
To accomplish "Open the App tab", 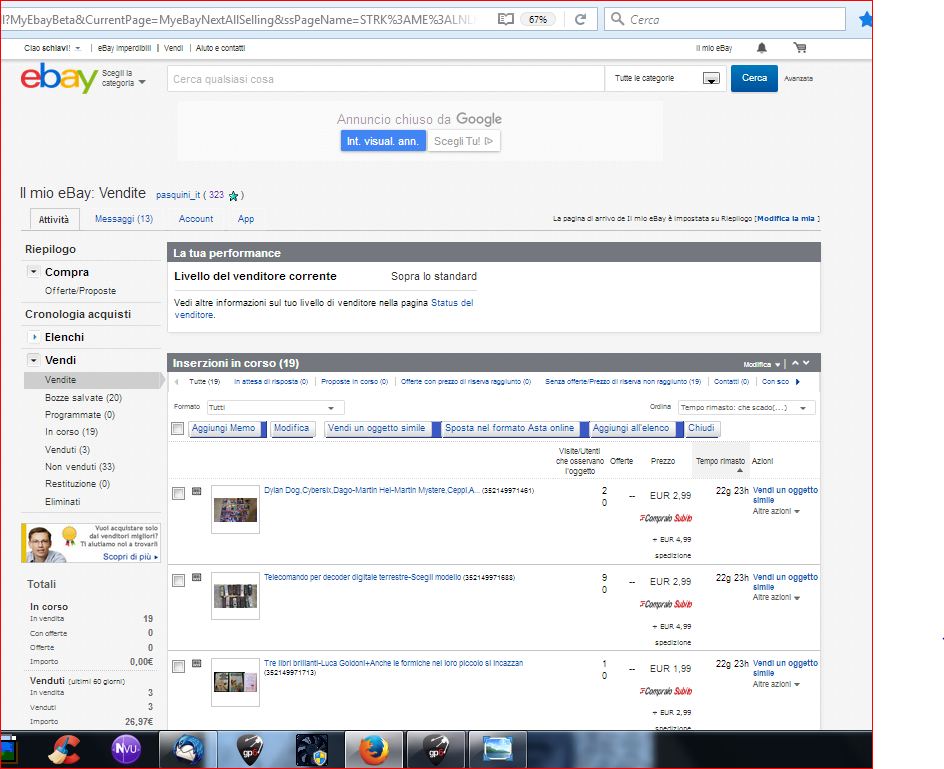I will (x=246, y=219).
